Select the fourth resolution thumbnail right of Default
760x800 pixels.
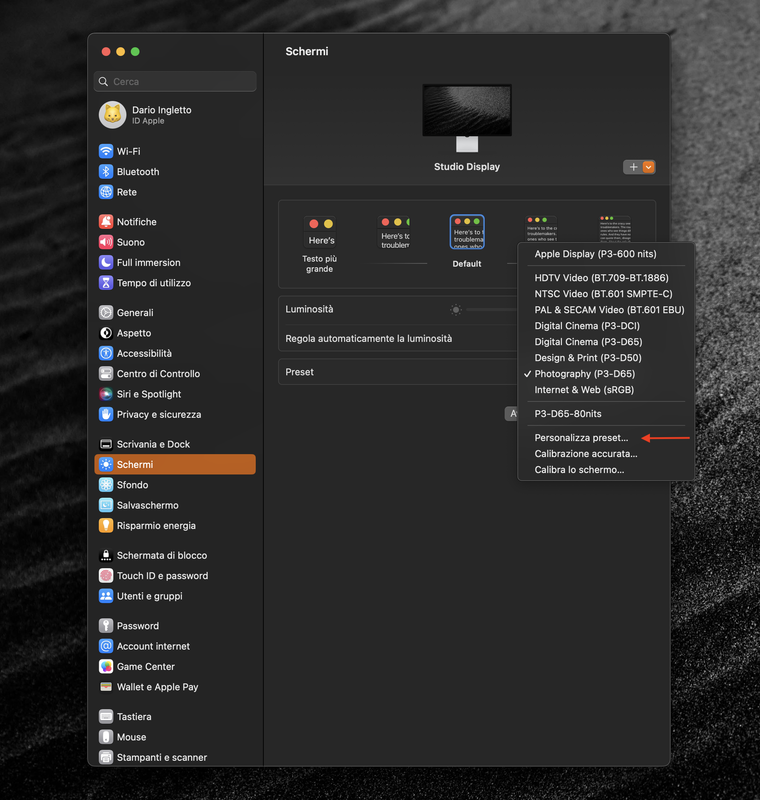[541, 229]
